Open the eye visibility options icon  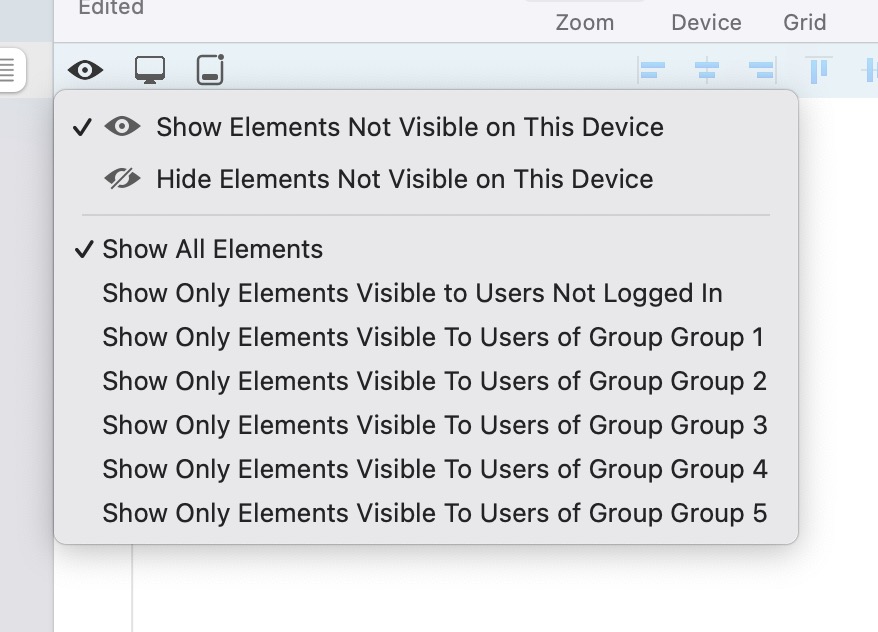click(85, 70)
